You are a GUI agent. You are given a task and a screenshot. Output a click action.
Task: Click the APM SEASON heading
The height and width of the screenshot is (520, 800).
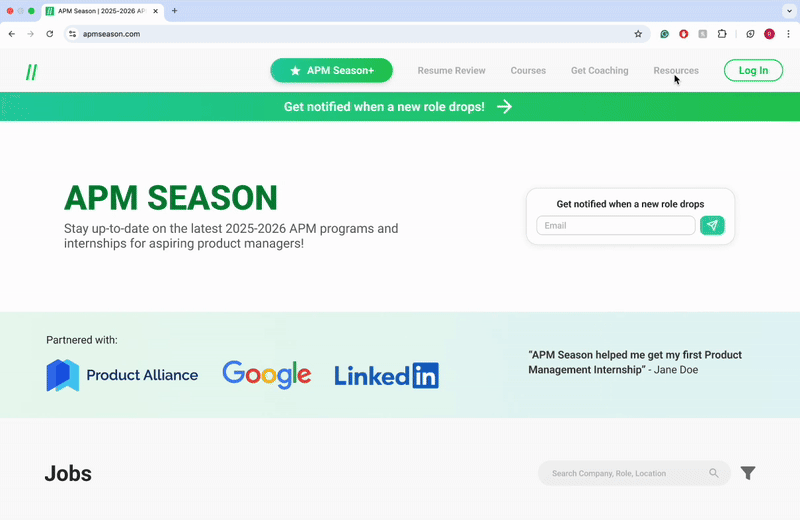coord(170,198)
